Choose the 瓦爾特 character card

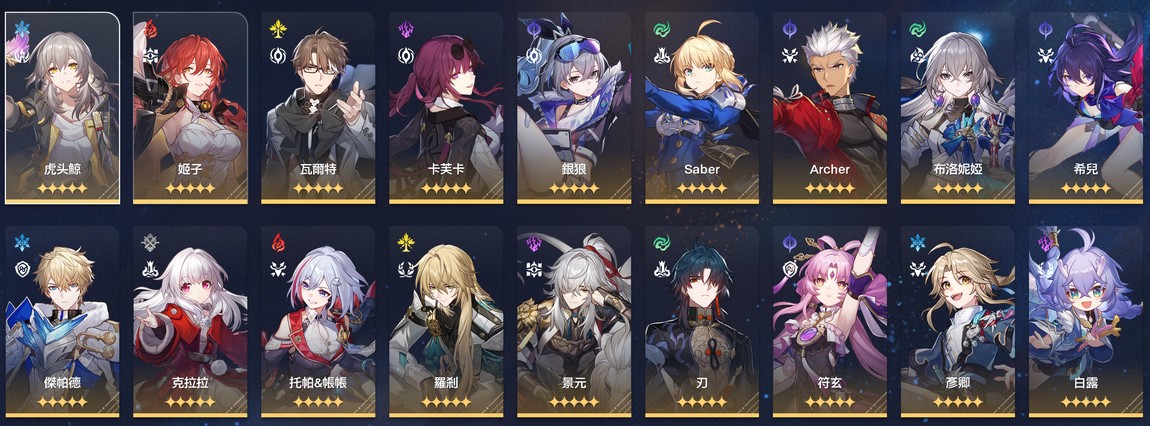pos(318,108)
